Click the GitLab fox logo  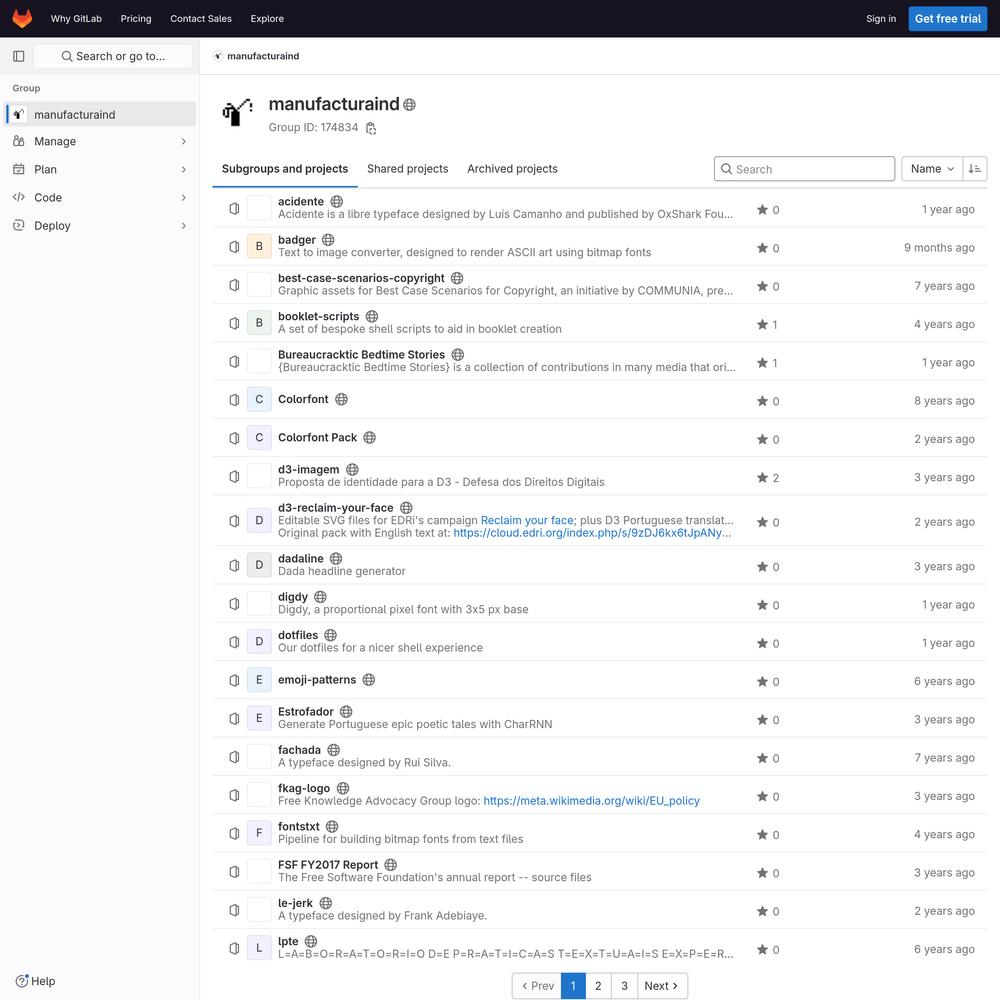point(22,18)
